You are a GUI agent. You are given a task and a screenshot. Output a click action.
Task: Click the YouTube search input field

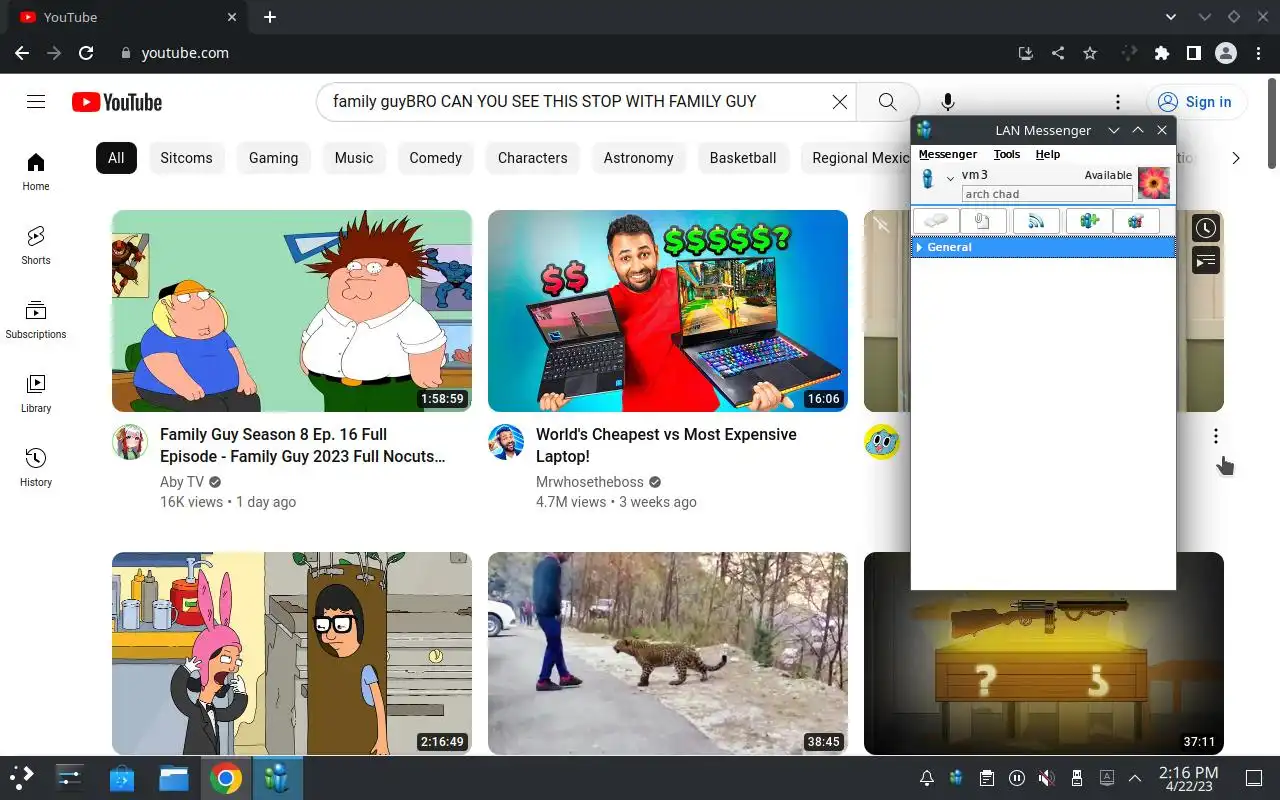(575, 102)
